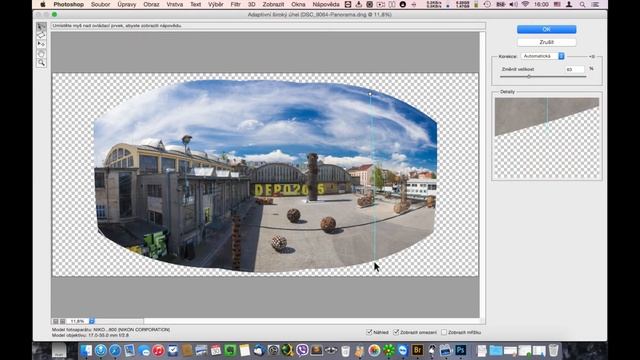The width and height of the screenshot is (640, 360).
Task: Open Safari compass icon in the Dock
Action: coord(115,350)
